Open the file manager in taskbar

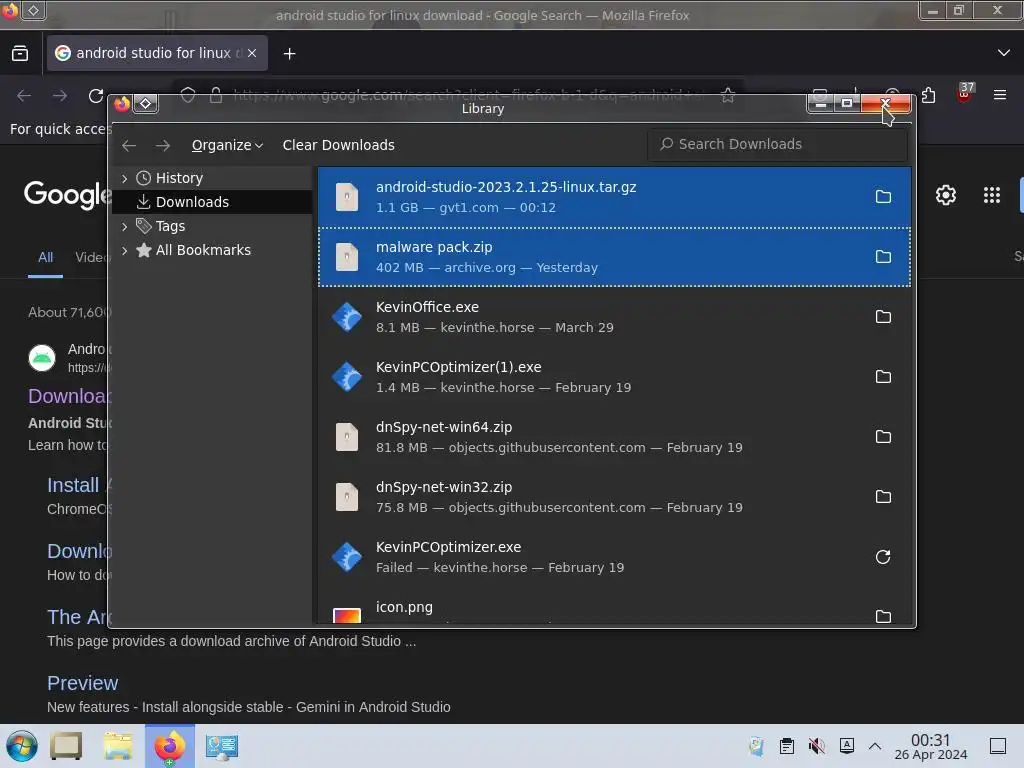point(118,746)
